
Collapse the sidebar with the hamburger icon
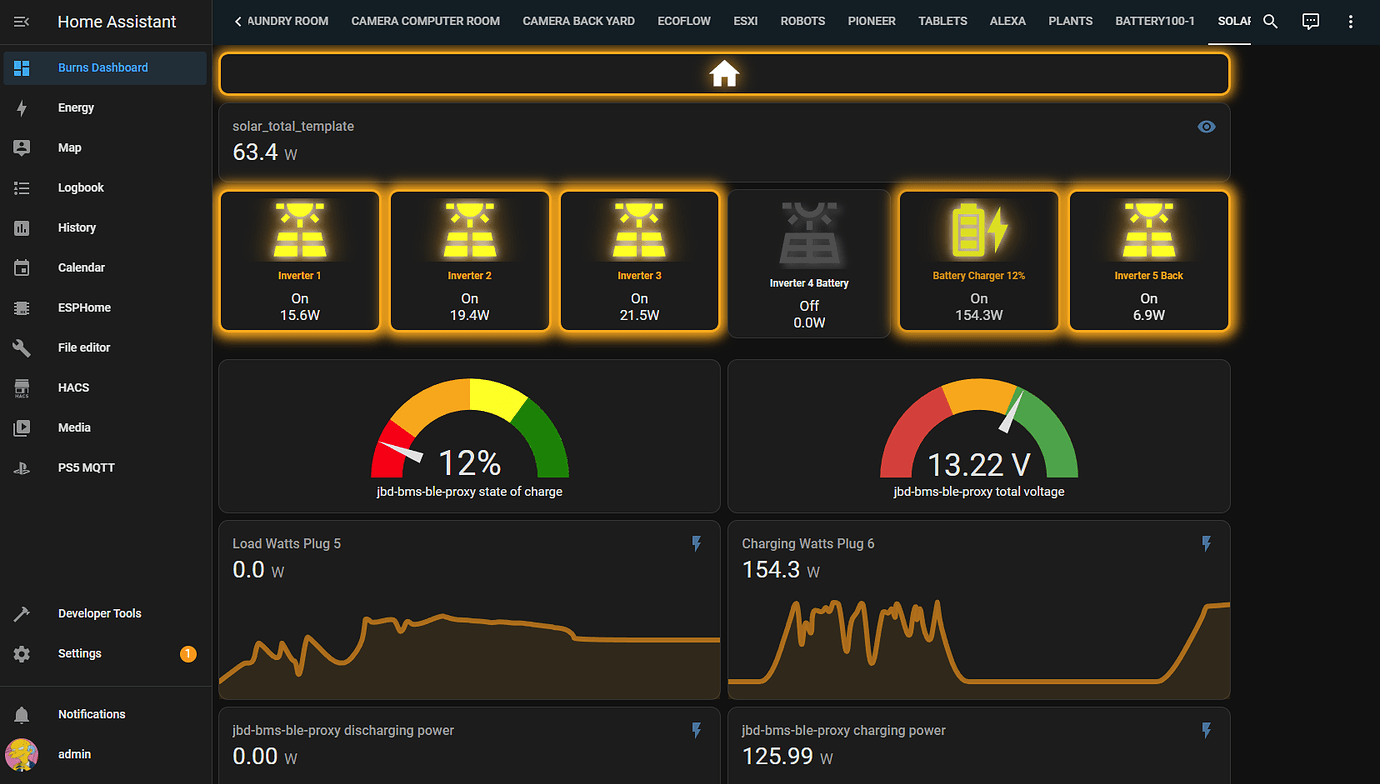21,21
